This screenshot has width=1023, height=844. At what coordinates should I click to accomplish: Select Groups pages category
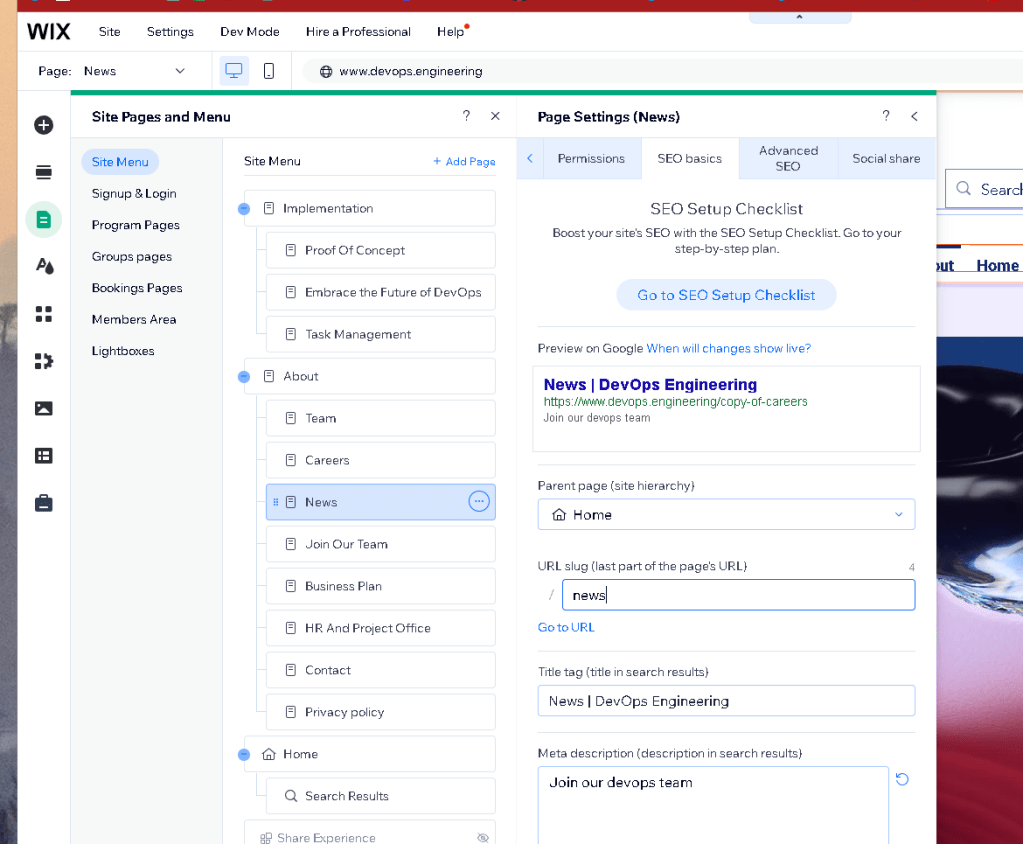click(132, 256)
